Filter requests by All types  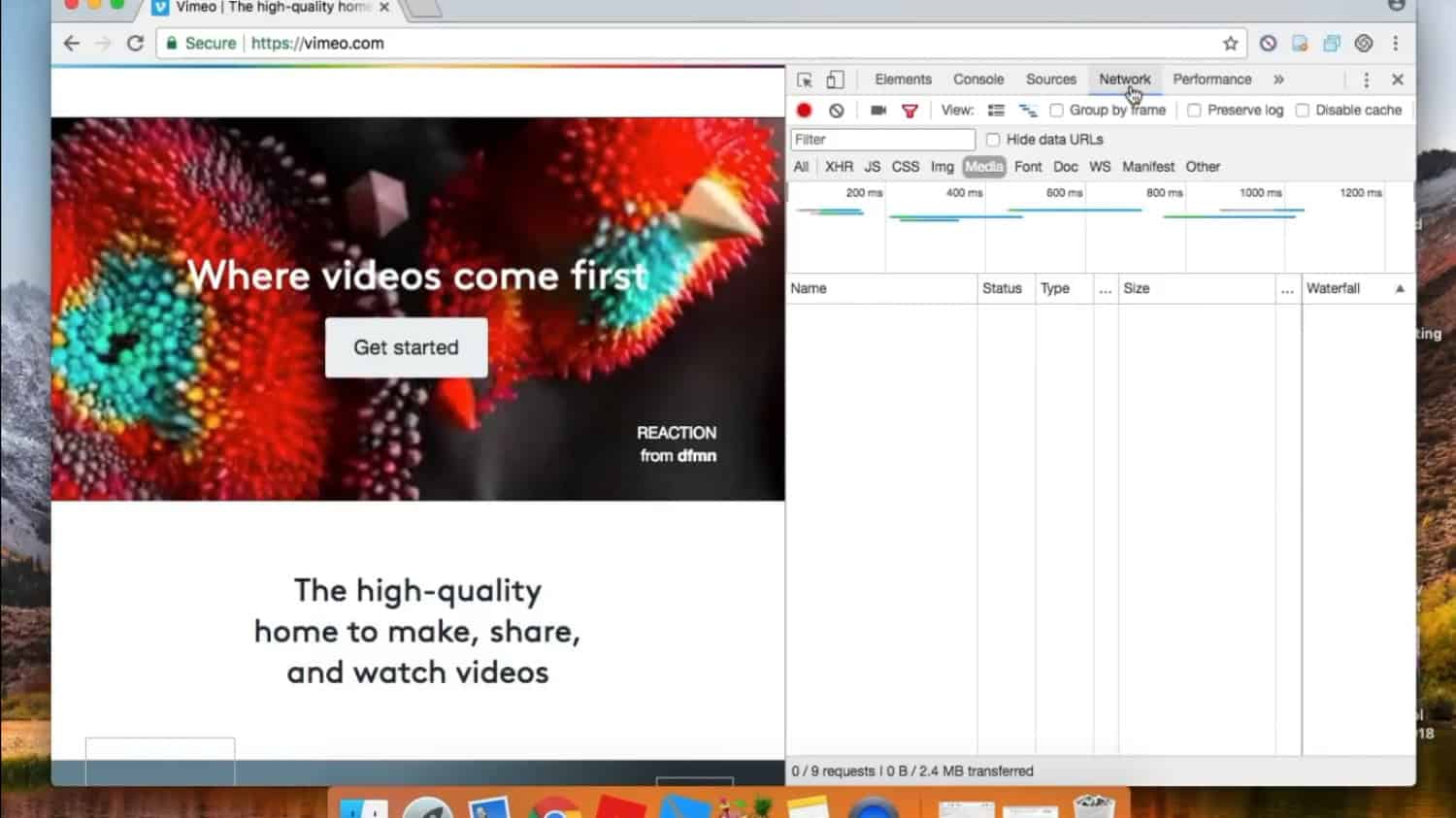[x=801, y=167]
